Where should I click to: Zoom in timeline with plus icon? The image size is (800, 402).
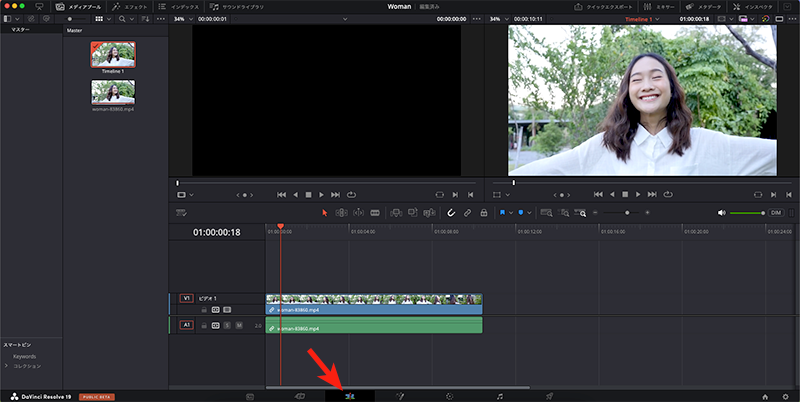(647, 213)
